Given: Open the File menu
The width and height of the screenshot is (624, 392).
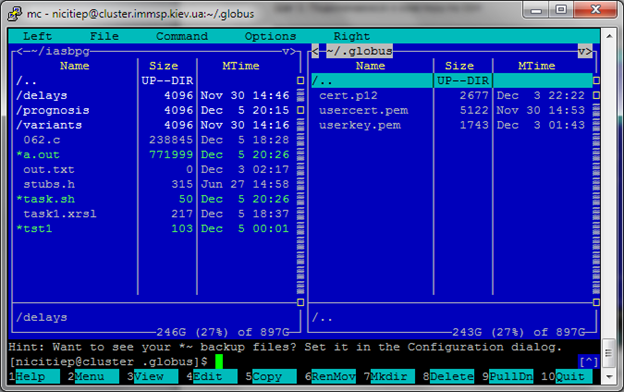Looking at the screenshot, I should tap(104, 36).
